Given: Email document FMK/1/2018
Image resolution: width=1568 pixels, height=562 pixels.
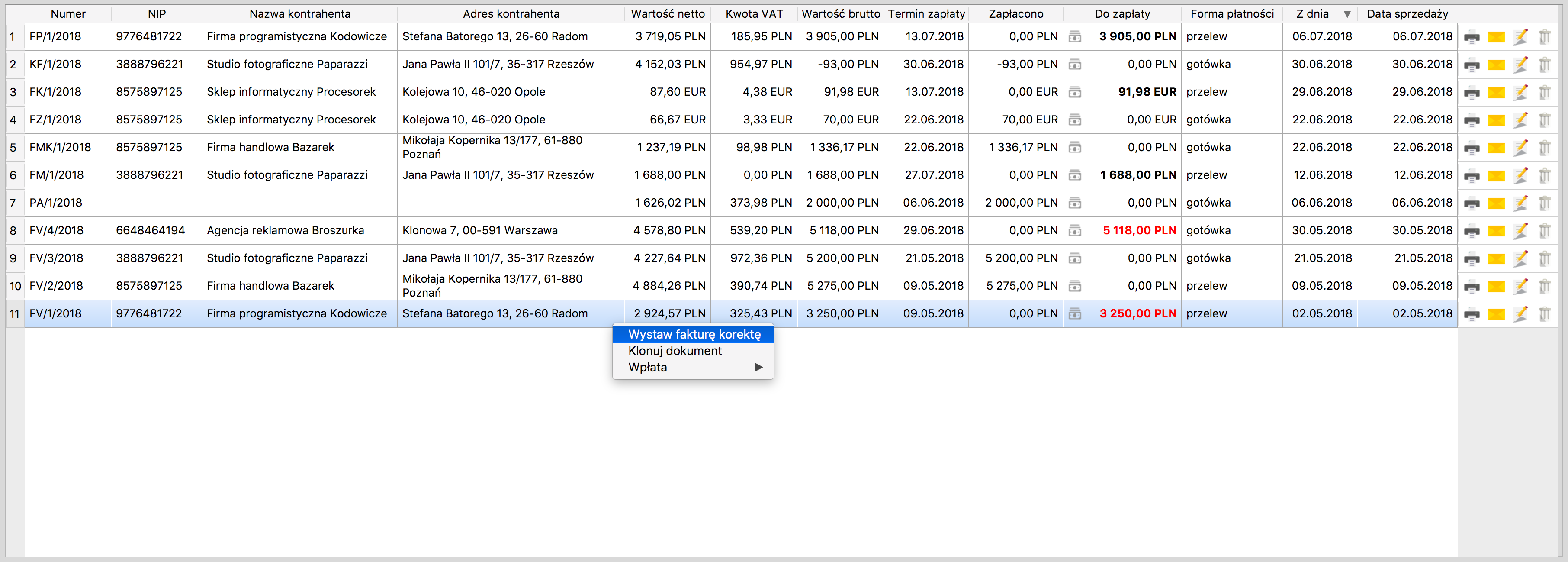Looking at the screenshot, I should (x=1496, y=148).
